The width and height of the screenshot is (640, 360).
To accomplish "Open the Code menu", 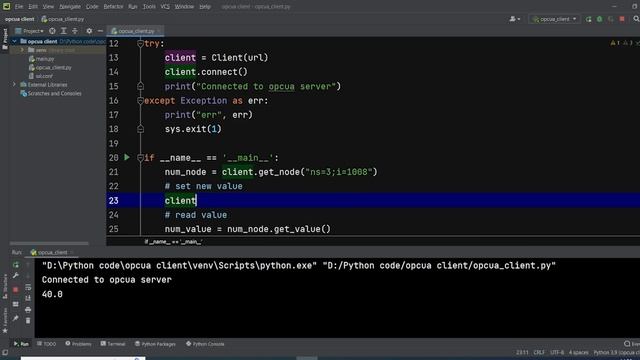I will pyautogui.click(x=92, y=7).
